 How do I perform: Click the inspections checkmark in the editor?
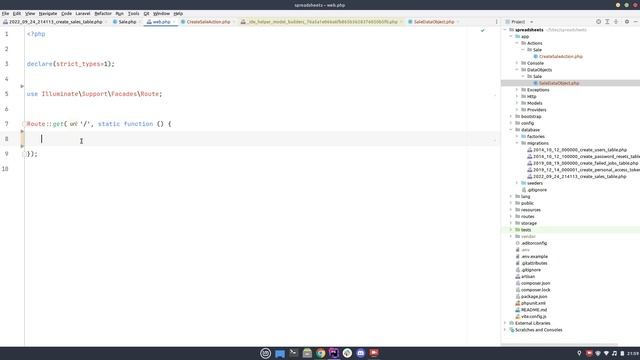click(x=482, y=30)
